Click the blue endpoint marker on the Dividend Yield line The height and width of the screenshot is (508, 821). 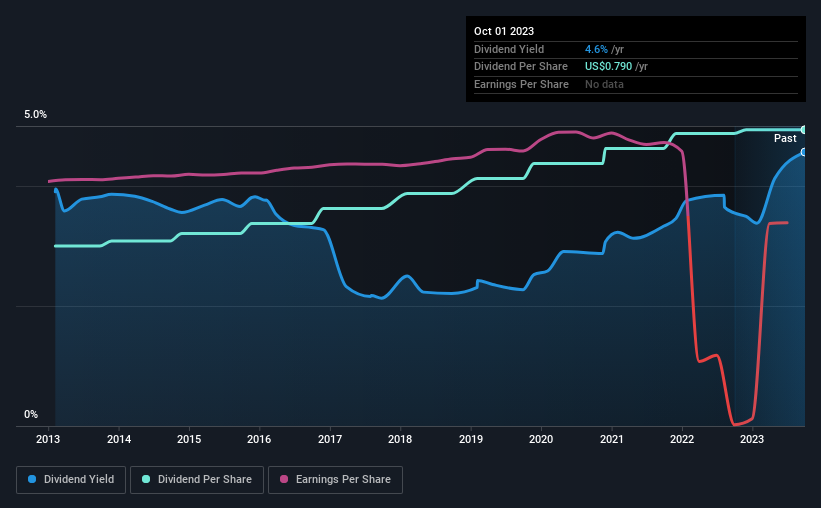pos(804,152)
